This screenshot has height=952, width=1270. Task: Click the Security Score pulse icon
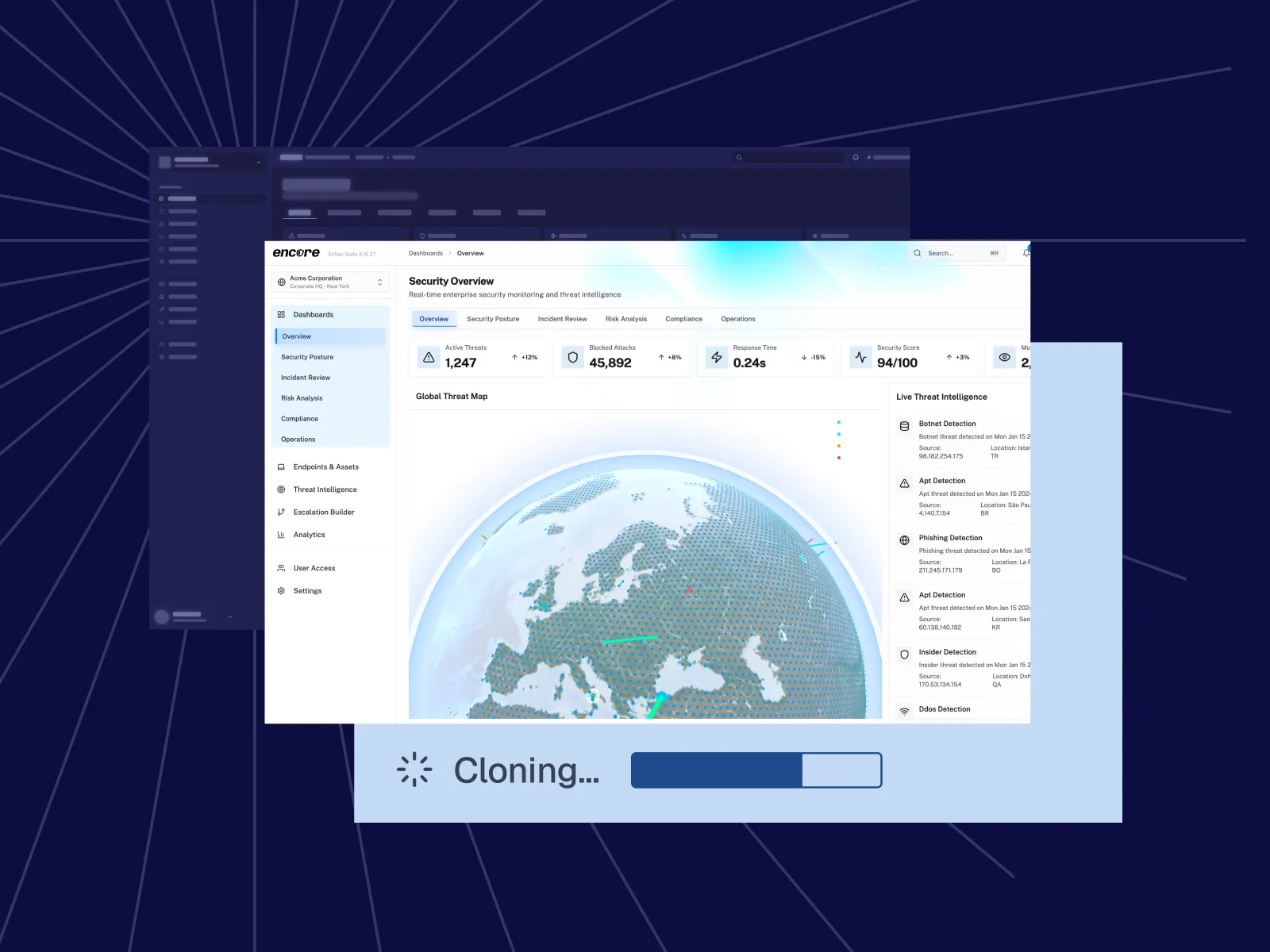coord(860,357)
